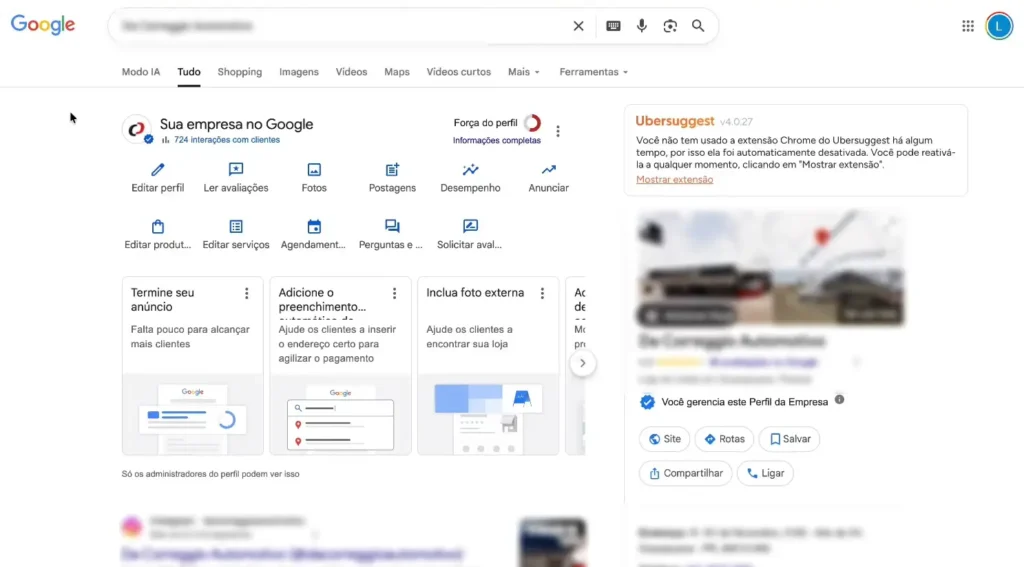Click the info icon beside Perfil da Empresa
Image resolution: width=1024 pixels, height=567 pixels.
coord(839,400)
